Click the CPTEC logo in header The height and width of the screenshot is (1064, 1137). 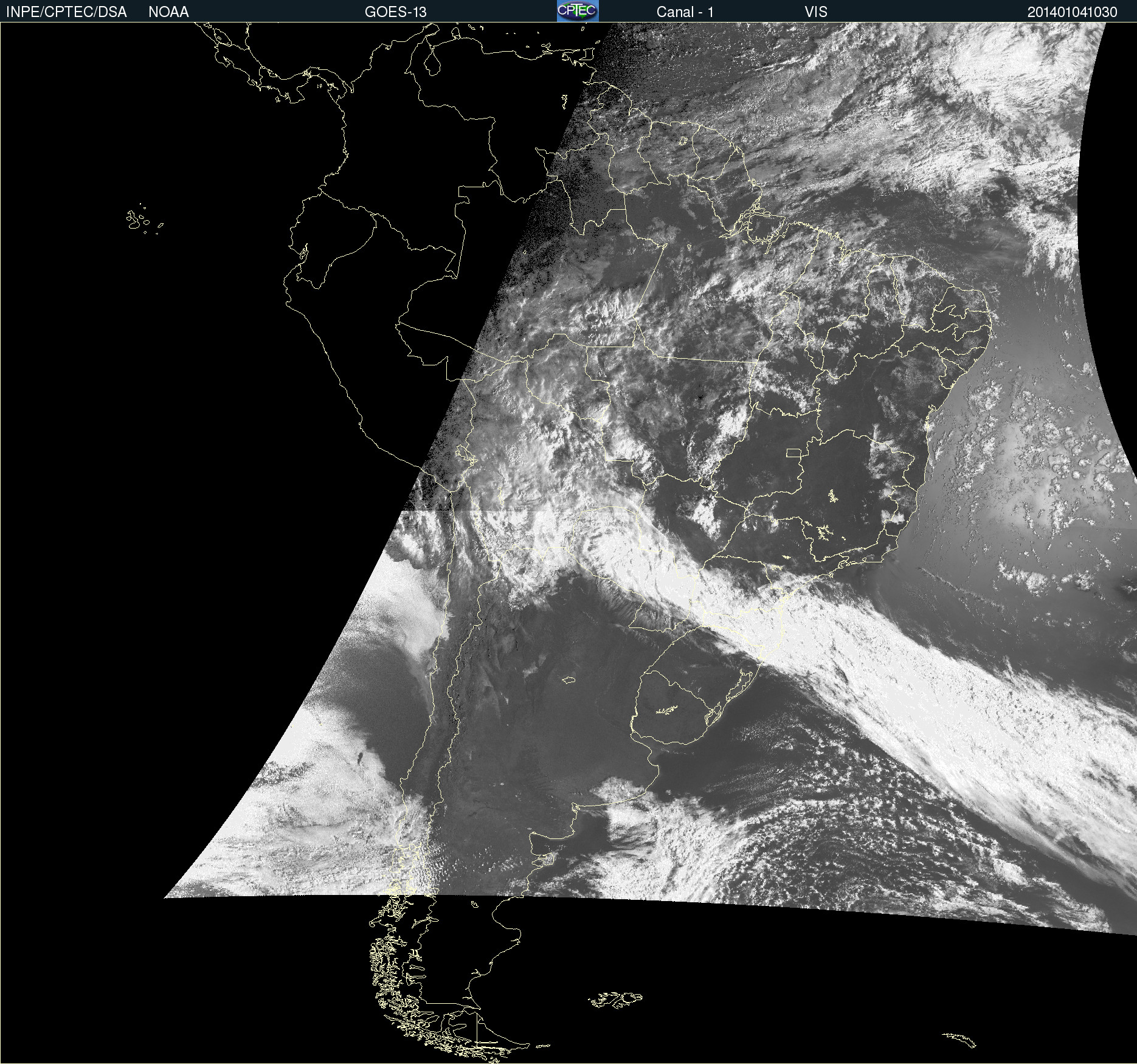point(578,11)
